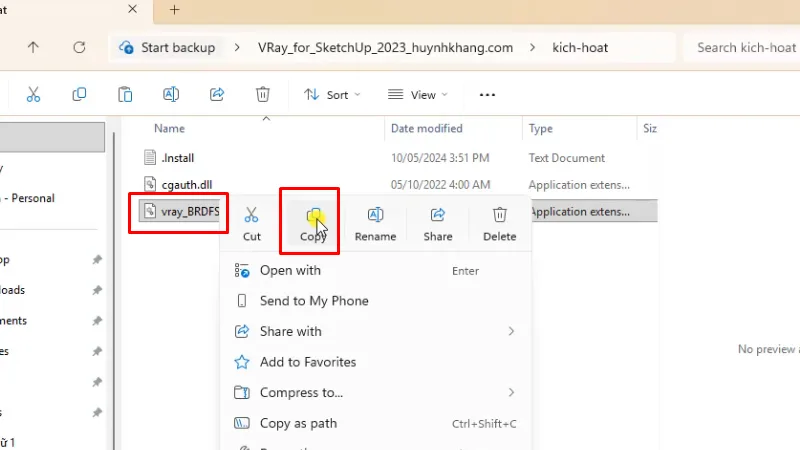Image resolution: width=800 pixels, height=450 pixels.
Task: Click cgauth.dll file icon
Action: click(x=149, y=184)
